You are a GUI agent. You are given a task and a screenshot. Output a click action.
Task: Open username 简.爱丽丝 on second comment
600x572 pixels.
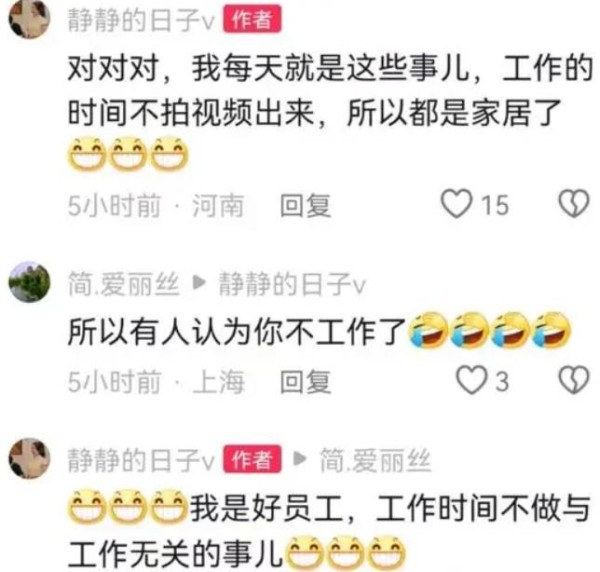coord(124,284)
